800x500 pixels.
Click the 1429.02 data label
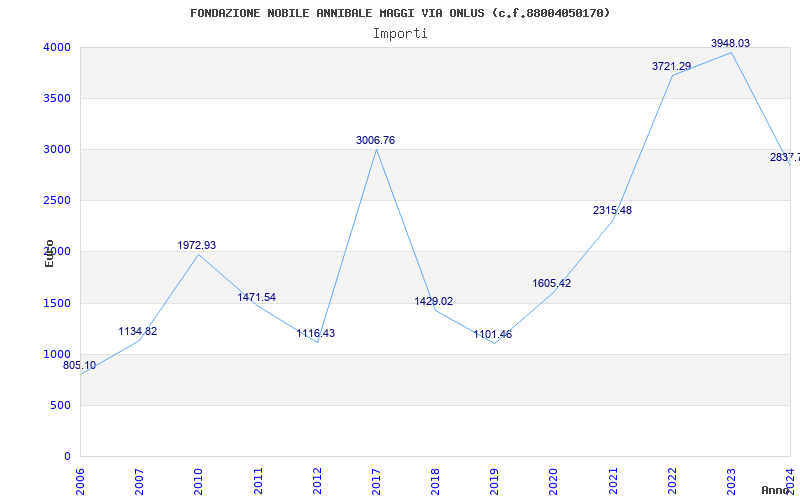pos(434,302)
